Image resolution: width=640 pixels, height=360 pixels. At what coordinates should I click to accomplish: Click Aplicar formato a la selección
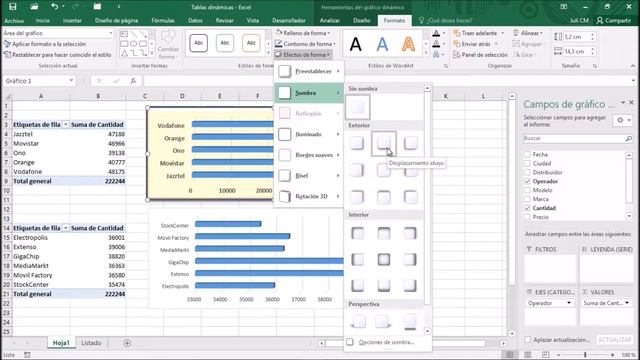pyautogui.click(x=45, y=44)
